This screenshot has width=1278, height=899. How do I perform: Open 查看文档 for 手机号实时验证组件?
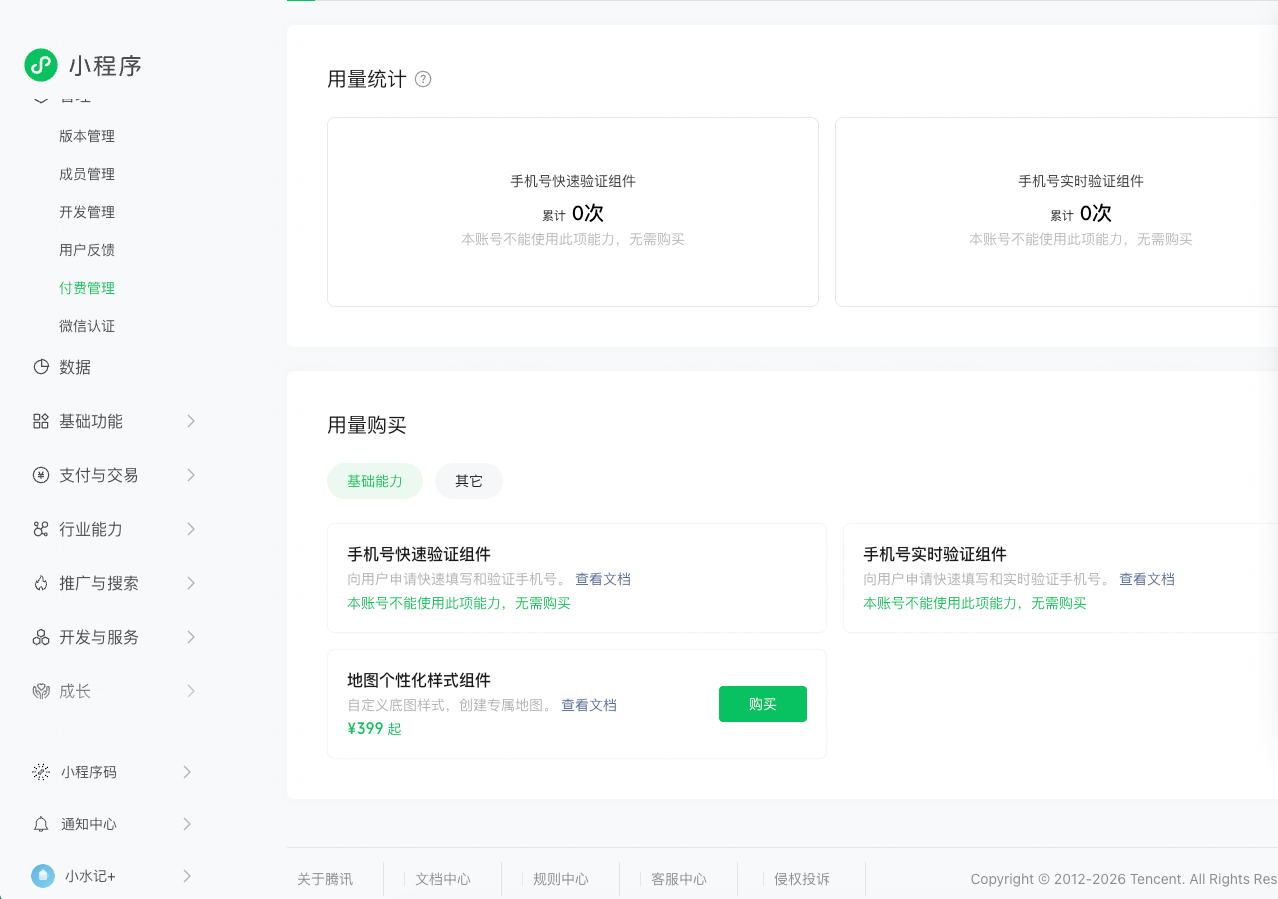[1147, 579]
